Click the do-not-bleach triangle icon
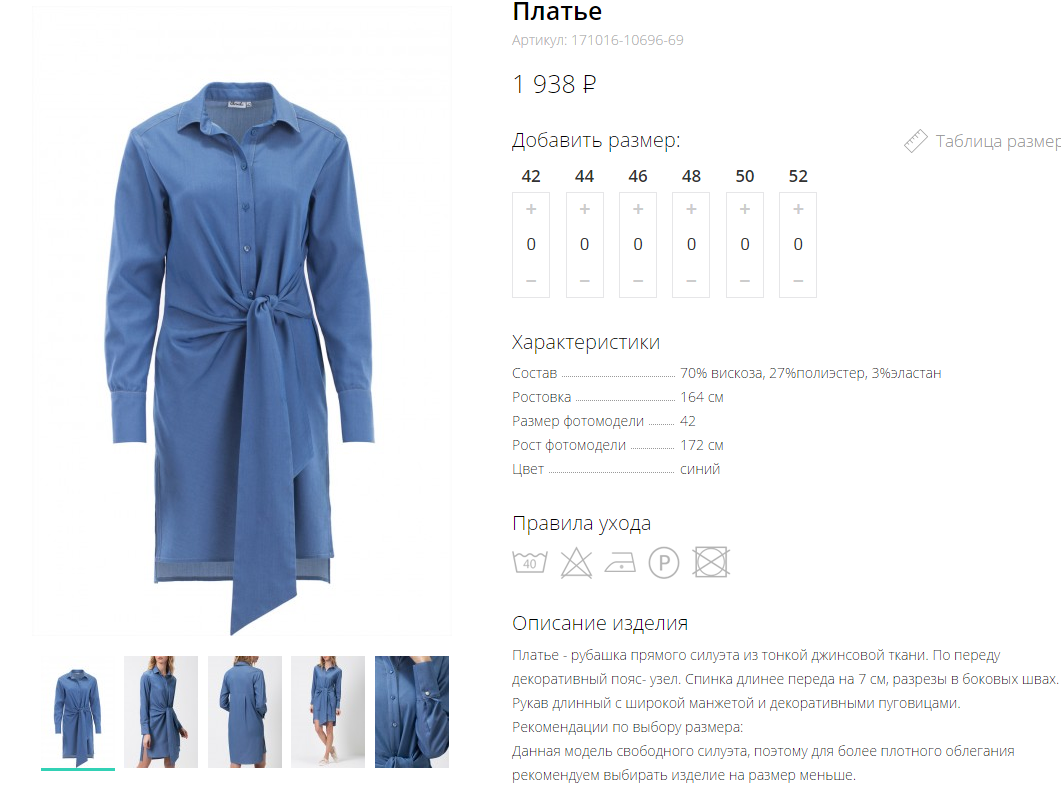Image resolution: width=1061 pixels, height=789 pixels. 577,562
